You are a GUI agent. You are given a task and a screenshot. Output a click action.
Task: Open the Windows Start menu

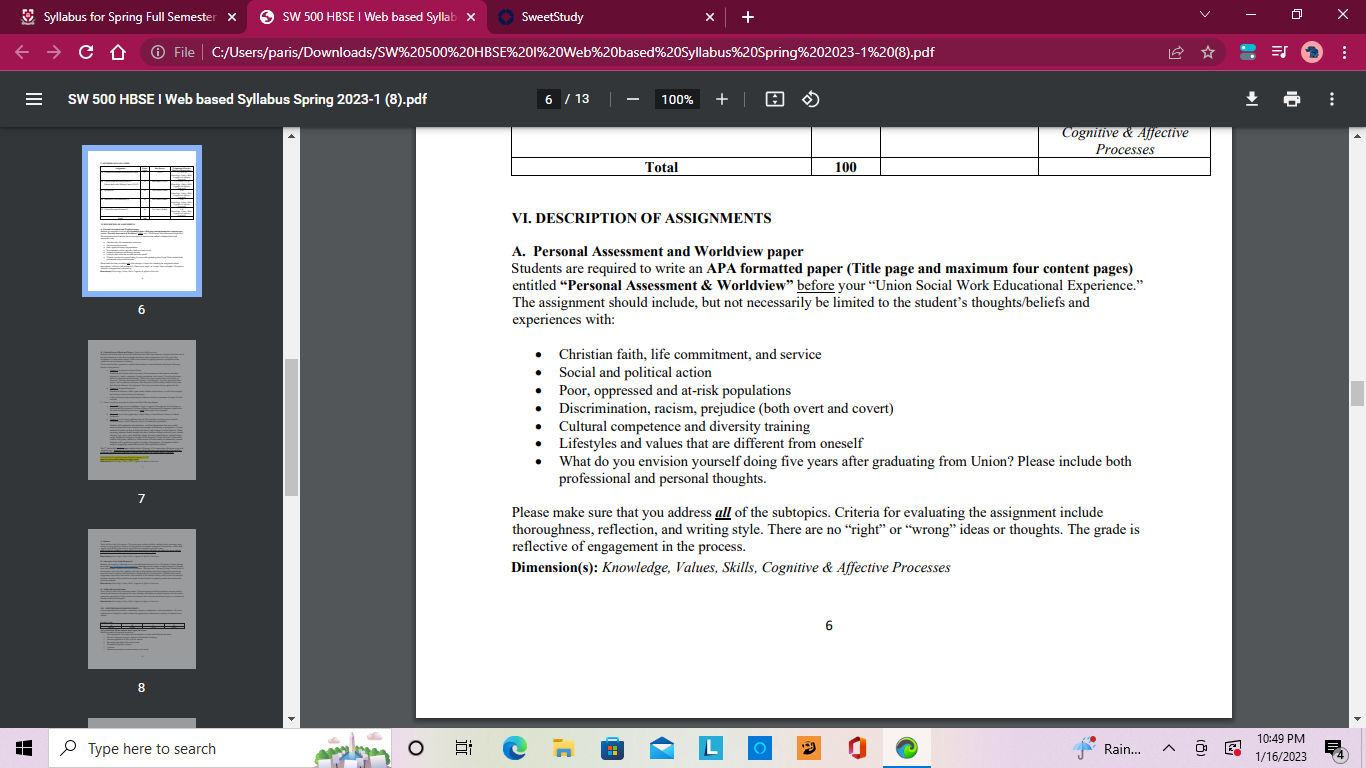point(24,748)
